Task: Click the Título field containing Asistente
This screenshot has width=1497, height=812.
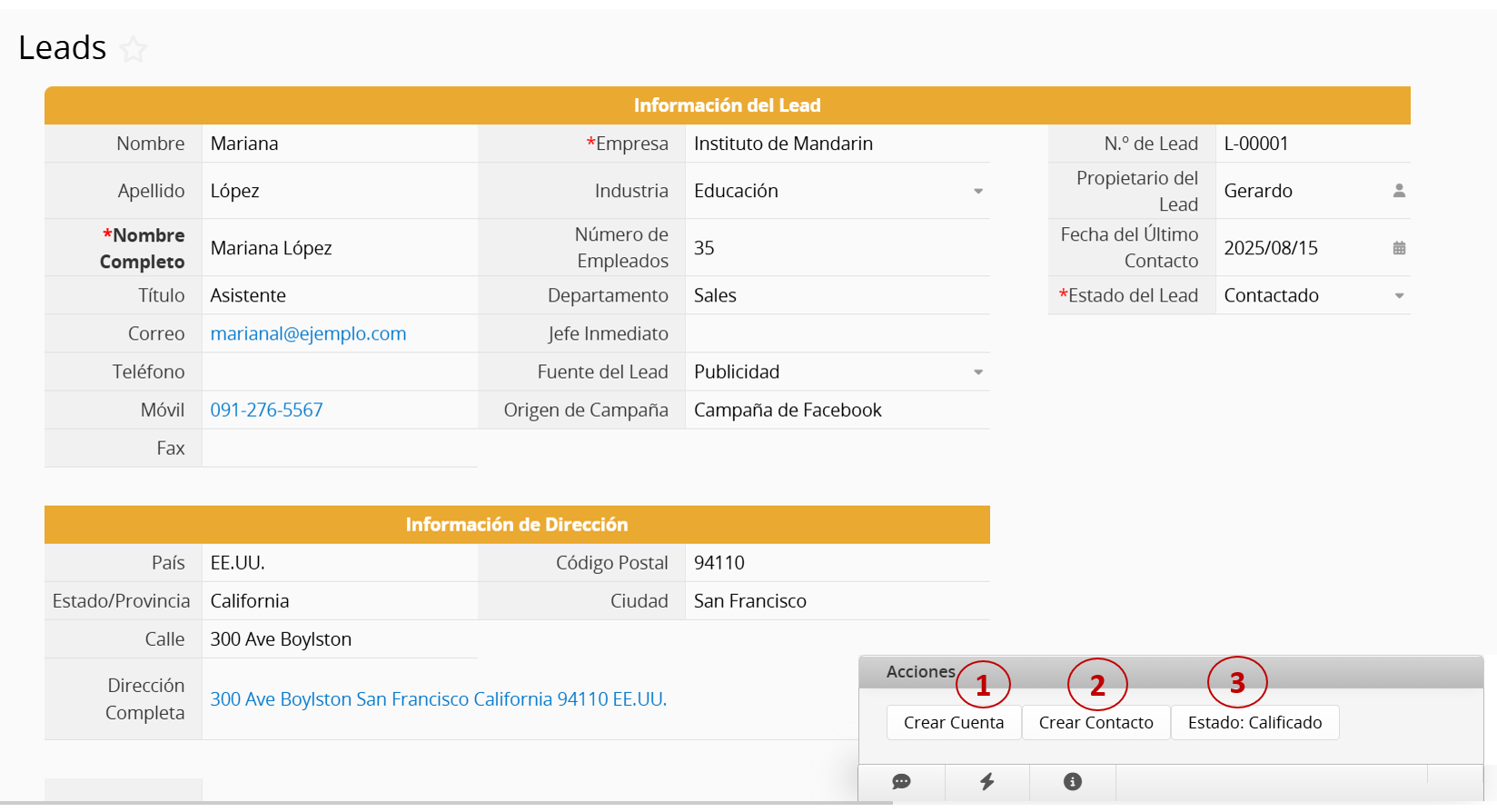Action: [339, 296]
